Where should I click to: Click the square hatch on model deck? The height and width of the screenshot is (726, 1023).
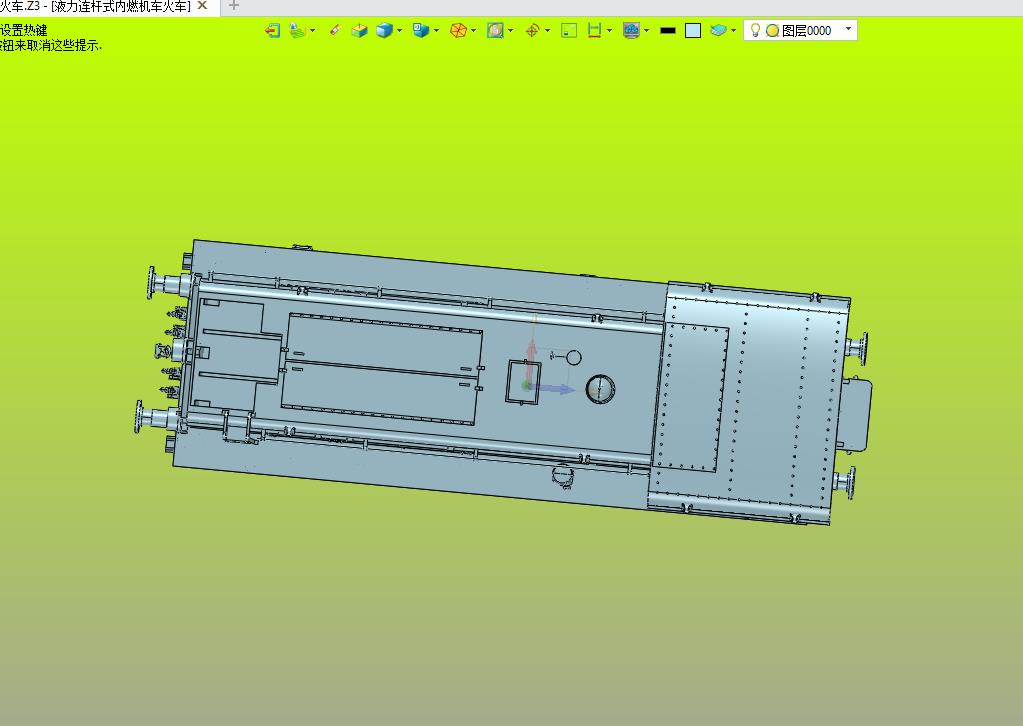(x=523, y=382)
